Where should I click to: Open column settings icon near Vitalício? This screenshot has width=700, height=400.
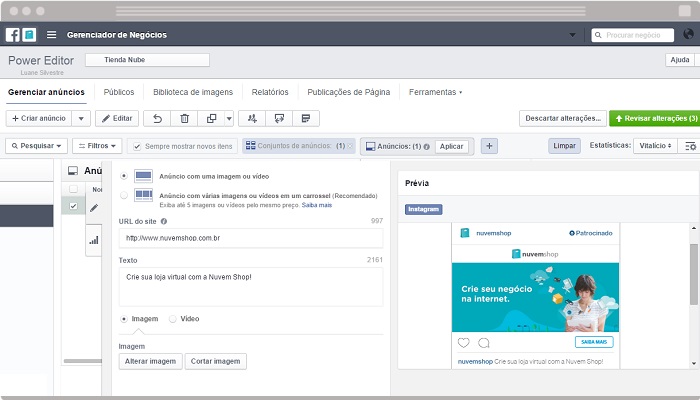pyautogui.click(x=690, y=146)
